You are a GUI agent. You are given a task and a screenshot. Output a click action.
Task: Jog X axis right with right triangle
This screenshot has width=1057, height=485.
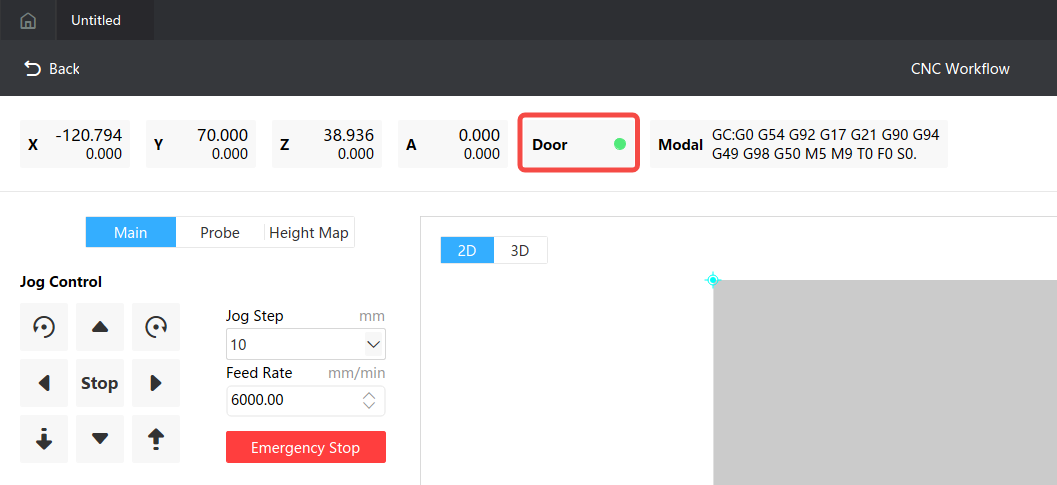tap(156, 383)
